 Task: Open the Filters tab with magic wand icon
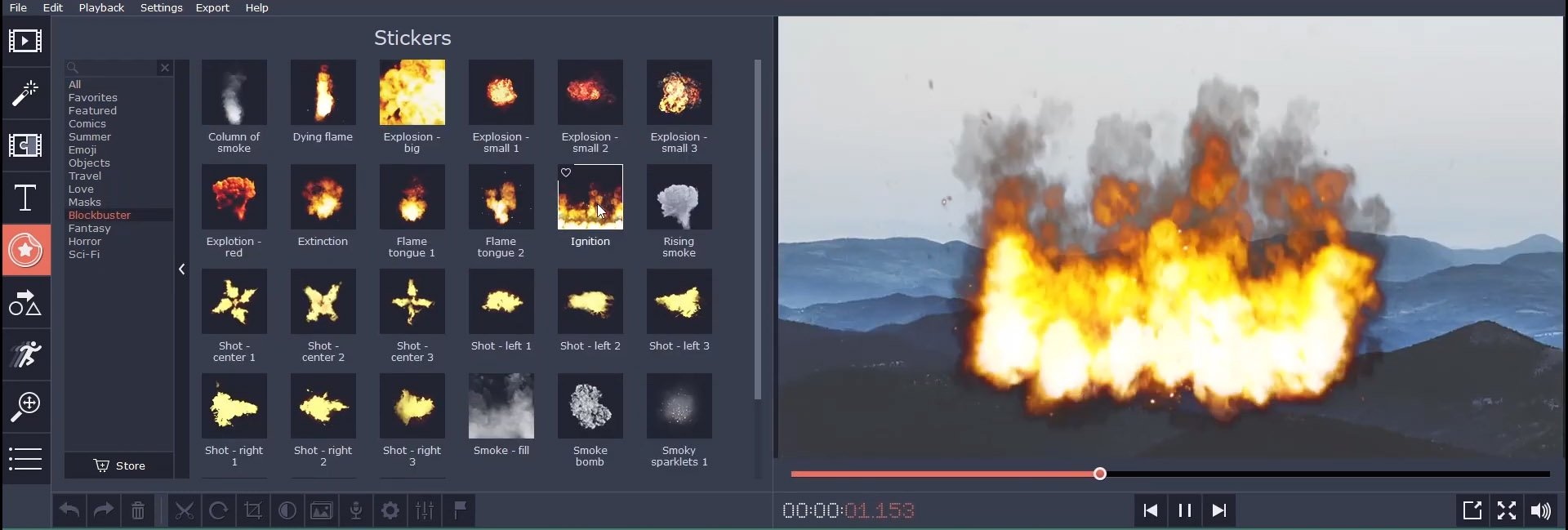pos(25,93)
